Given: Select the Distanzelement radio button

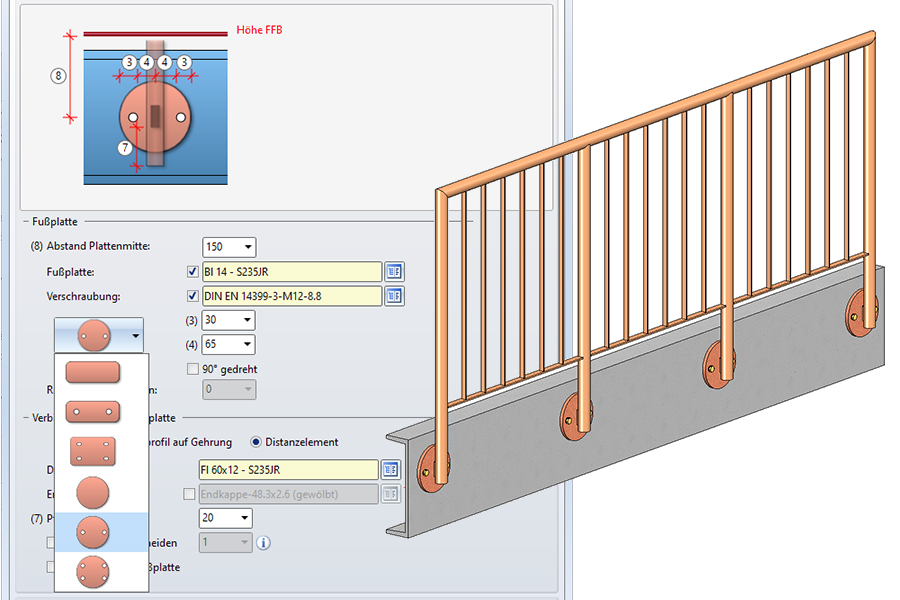Looking at the screenshot, I should (256, 442).
